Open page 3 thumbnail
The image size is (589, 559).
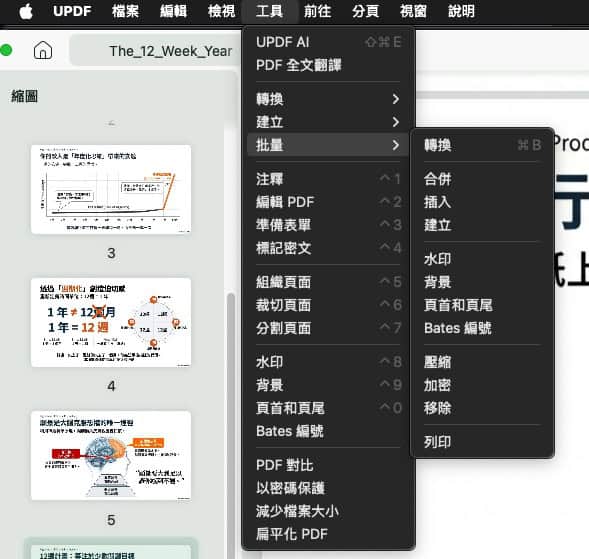point(111,189)
